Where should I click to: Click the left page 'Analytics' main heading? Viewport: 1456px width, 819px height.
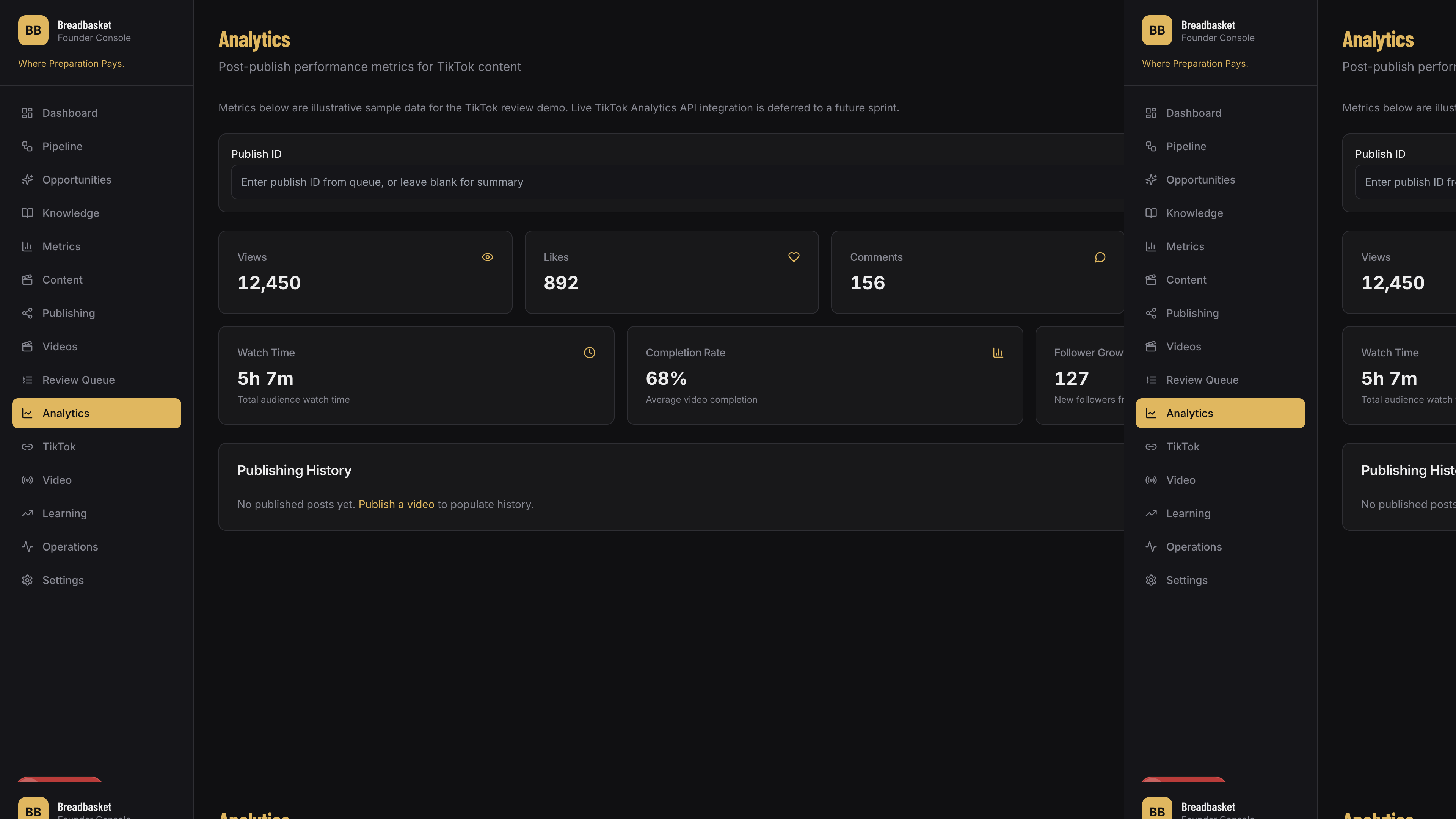pyautogui.click(x=254, y=39)
